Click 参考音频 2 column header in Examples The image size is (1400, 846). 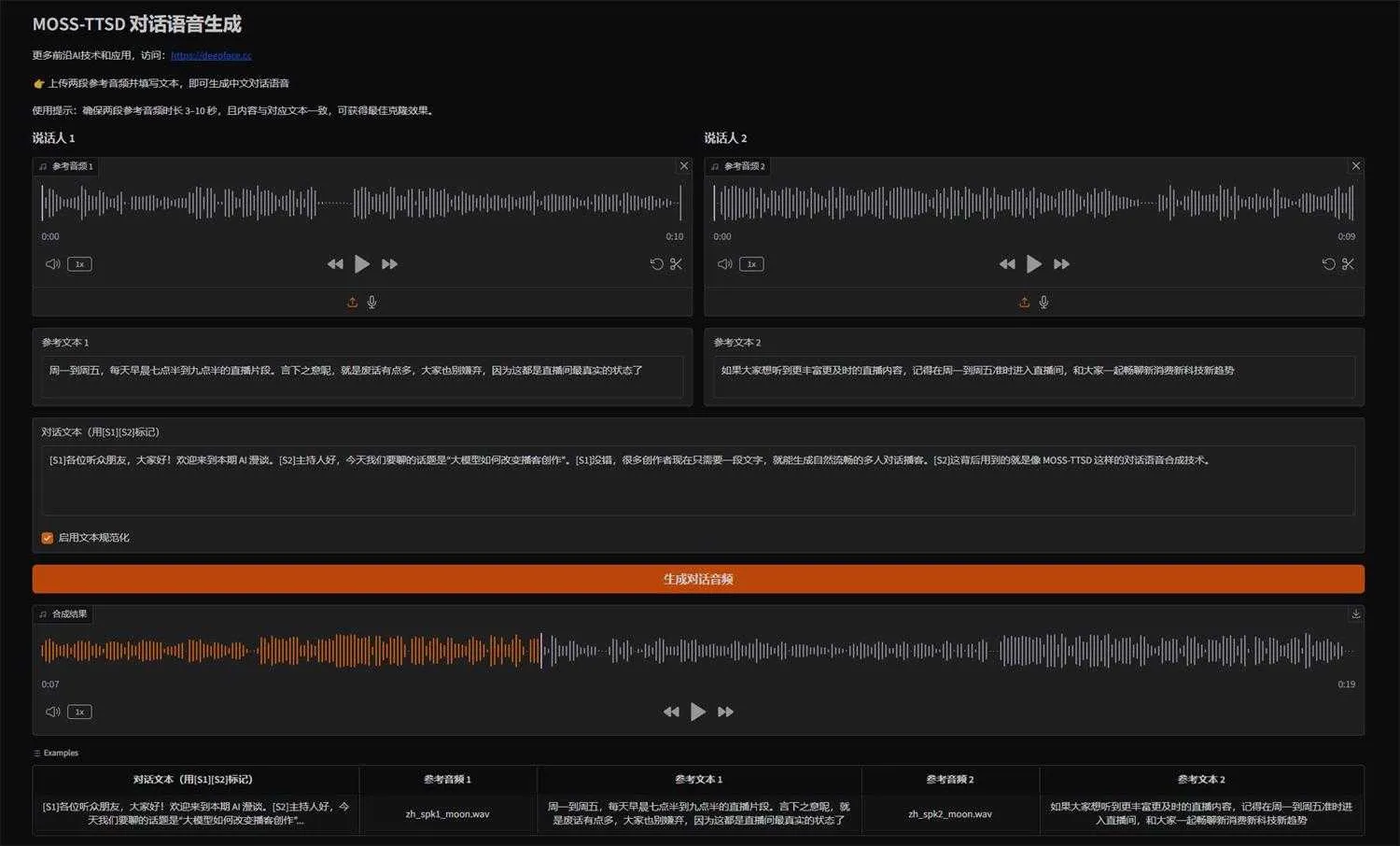click(x=950, y=779)
